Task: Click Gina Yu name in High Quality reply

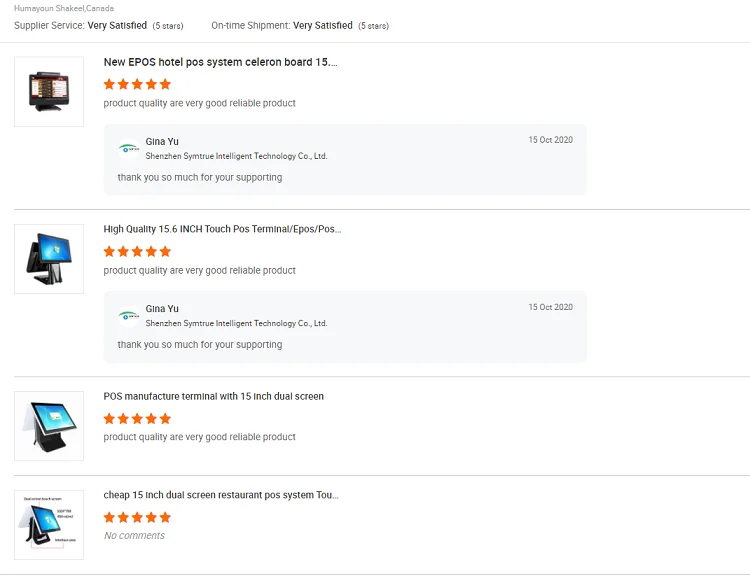Action: point(162,309)
